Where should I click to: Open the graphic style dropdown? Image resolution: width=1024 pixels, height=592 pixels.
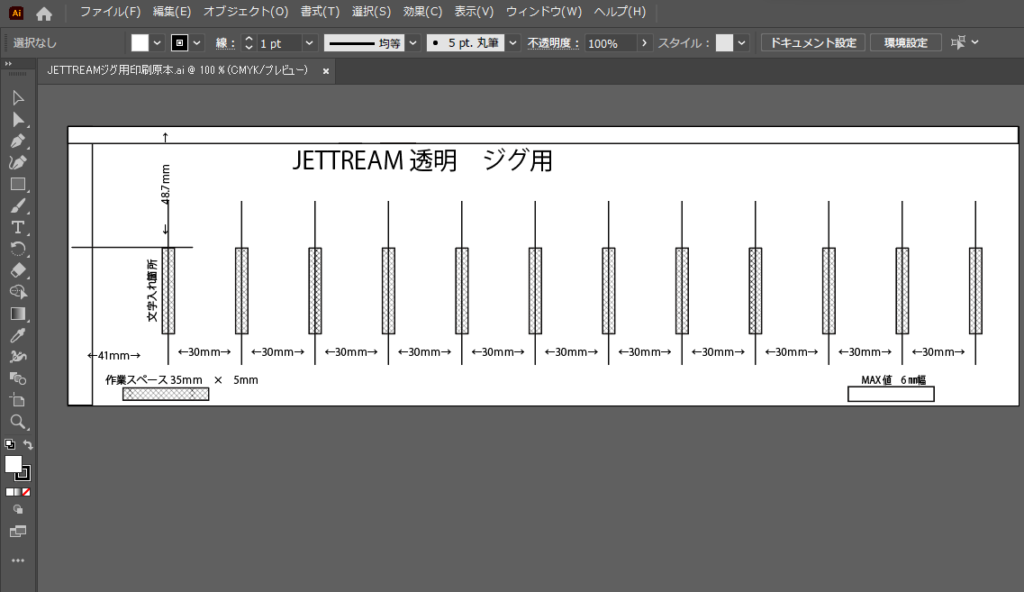tap(743, 43)
